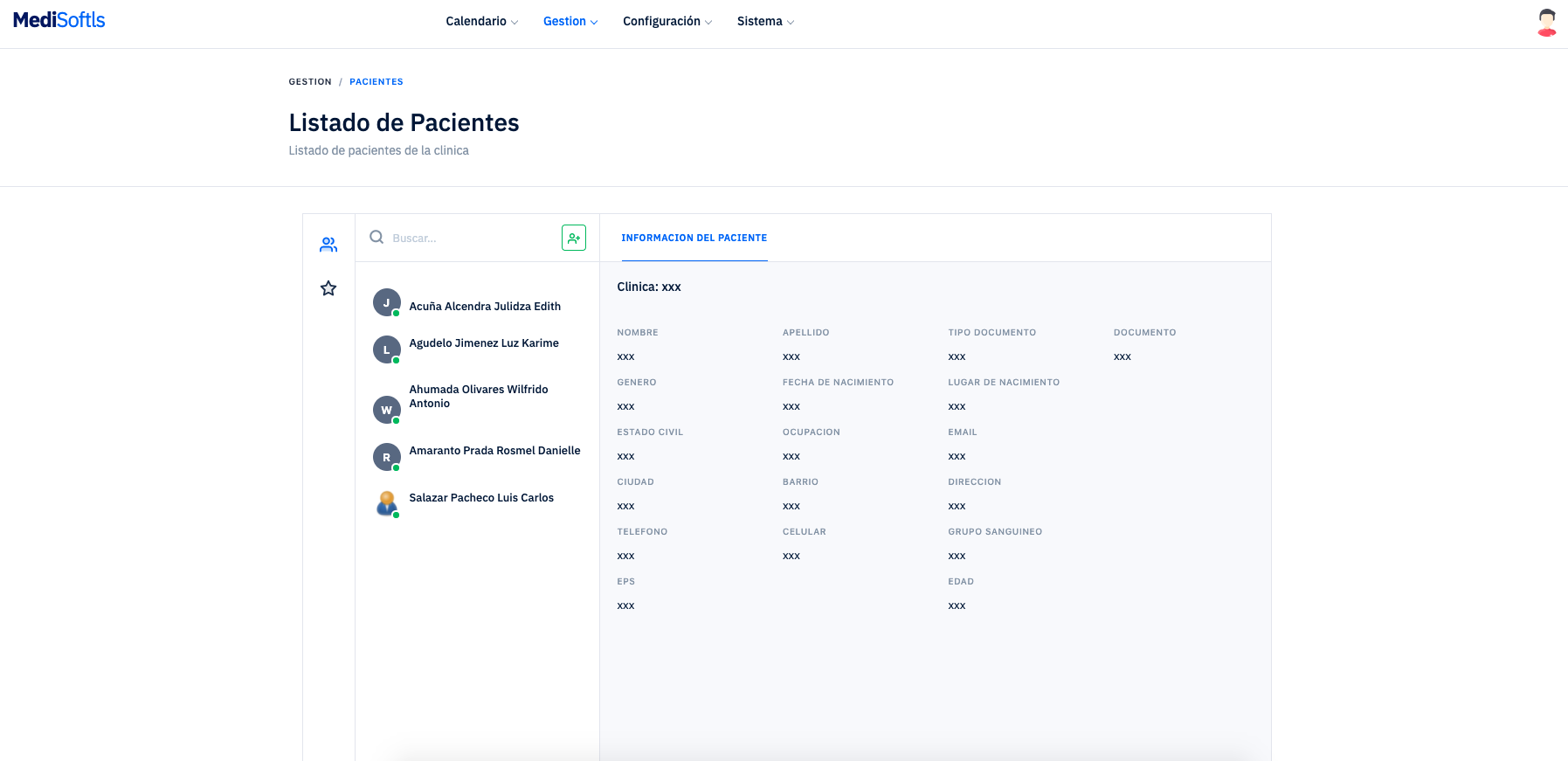
Task: Click the MediSoftls logo
Action: click(x=59, y=20)
